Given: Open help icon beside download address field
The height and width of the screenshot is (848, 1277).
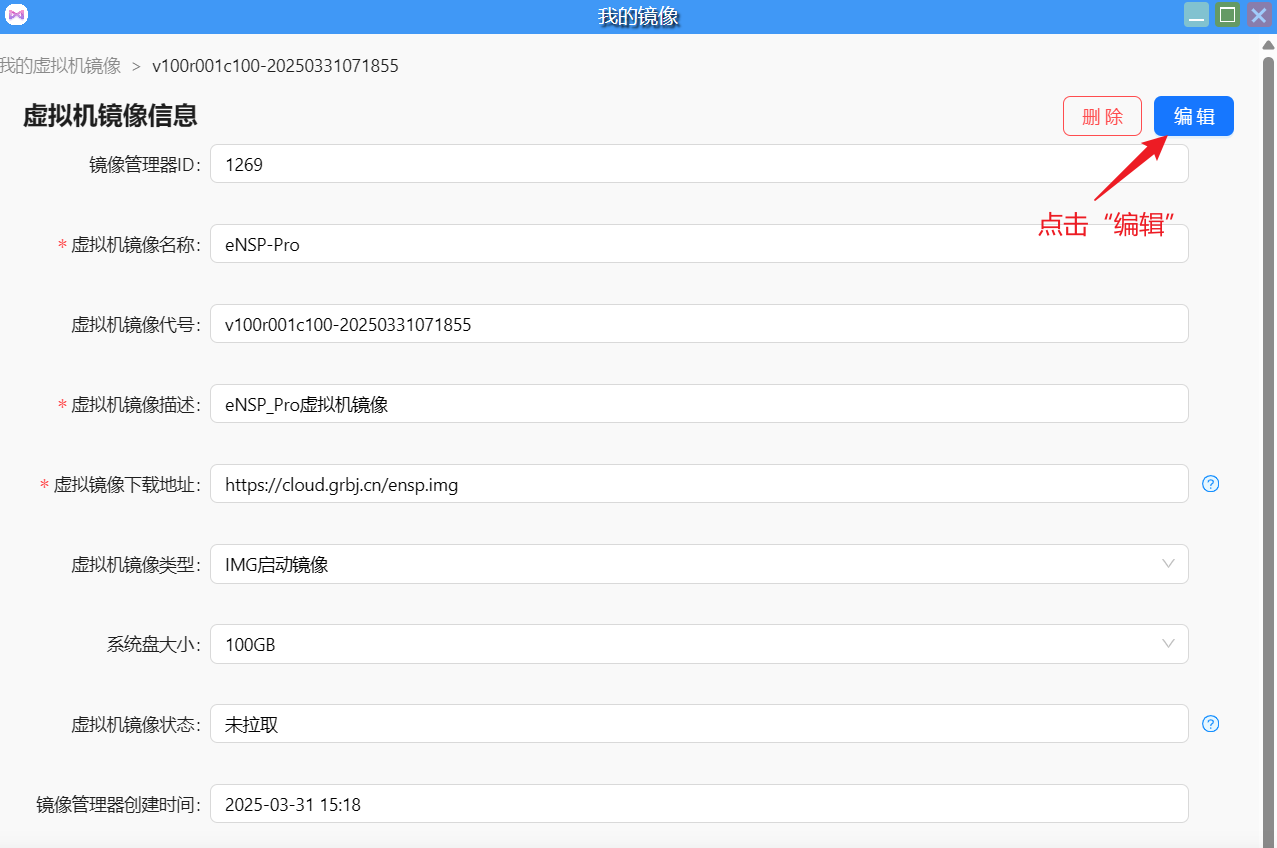Looking at the screenshot, I should [x=1210, y=484].
